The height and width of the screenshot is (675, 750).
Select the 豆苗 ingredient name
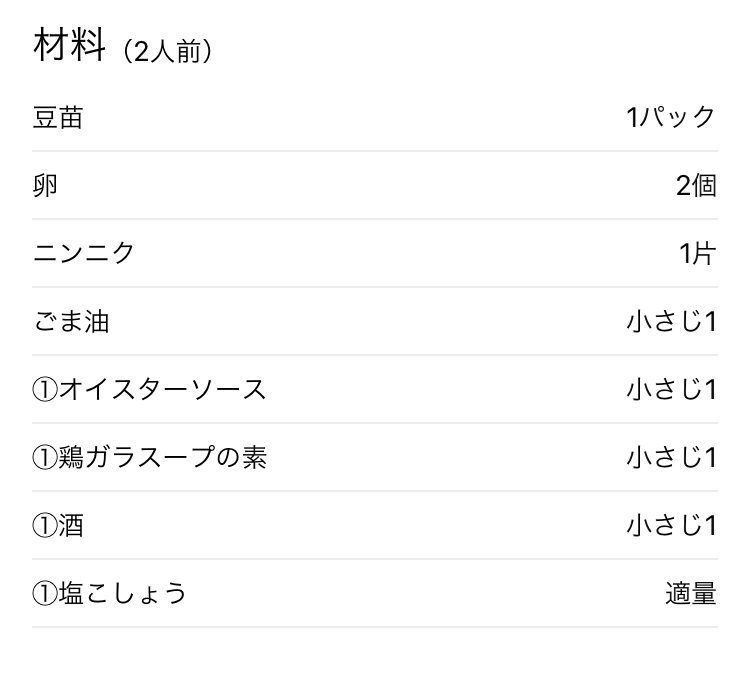(58, 118)
